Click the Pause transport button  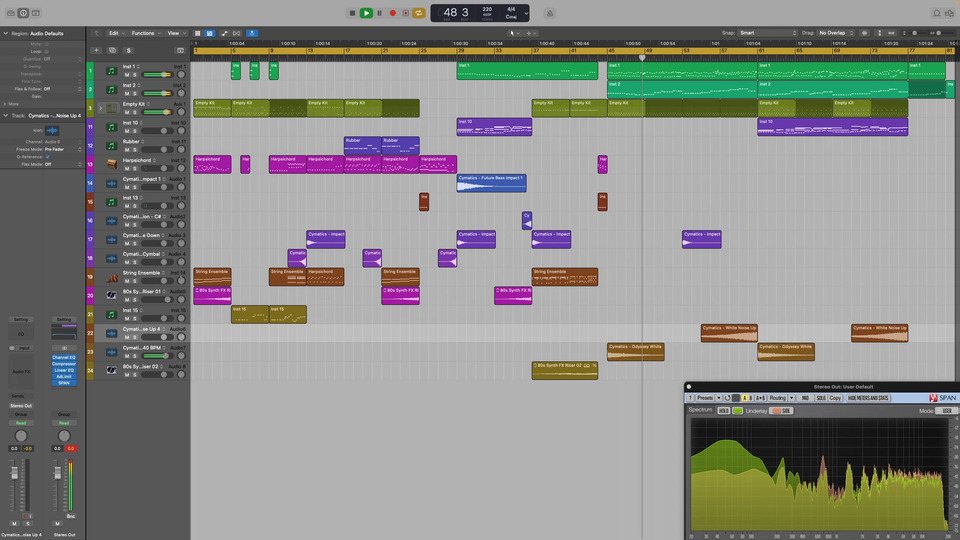(x=380, y=13)
